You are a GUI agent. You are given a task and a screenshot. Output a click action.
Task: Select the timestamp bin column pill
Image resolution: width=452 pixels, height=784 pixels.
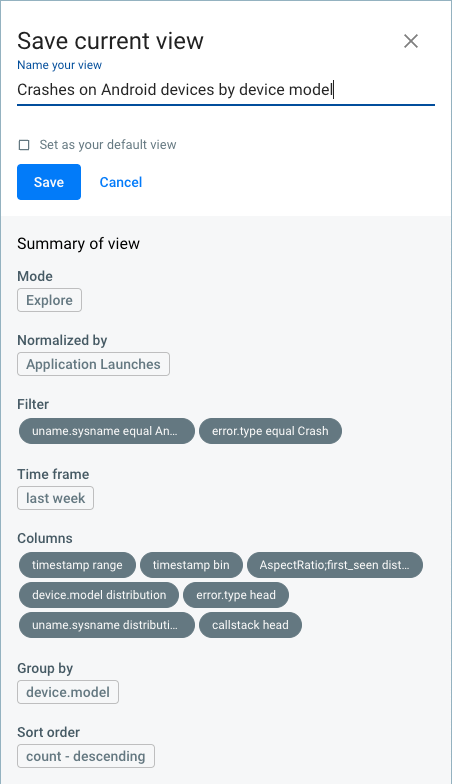(192, 565)
